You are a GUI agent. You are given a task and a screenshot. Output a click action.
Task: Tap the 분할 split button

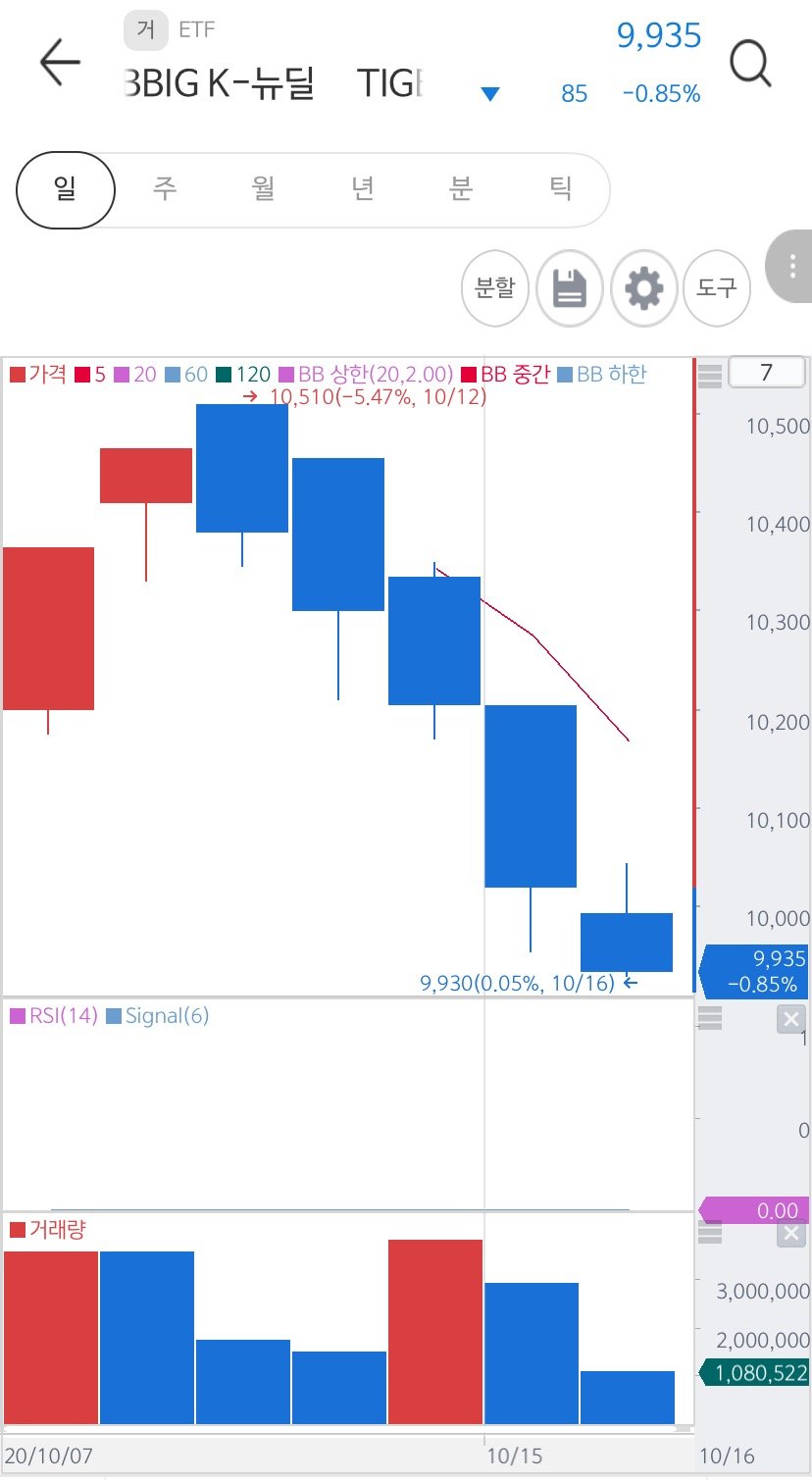(x=495, y=288)
